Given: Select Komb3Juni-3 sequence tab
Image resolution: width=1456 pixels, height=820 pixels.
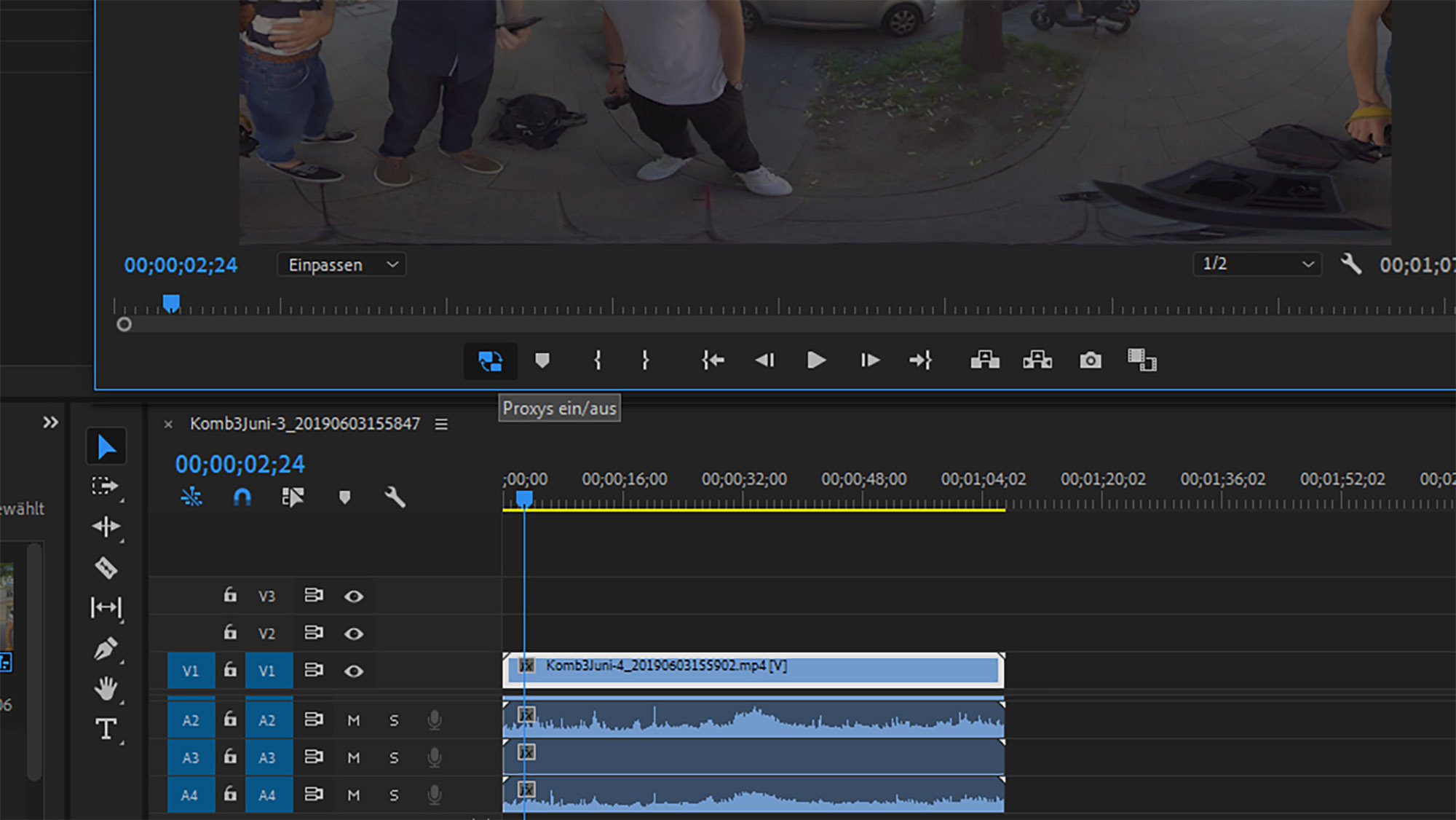Looking at the screenshot, I should tap(304, 424).
